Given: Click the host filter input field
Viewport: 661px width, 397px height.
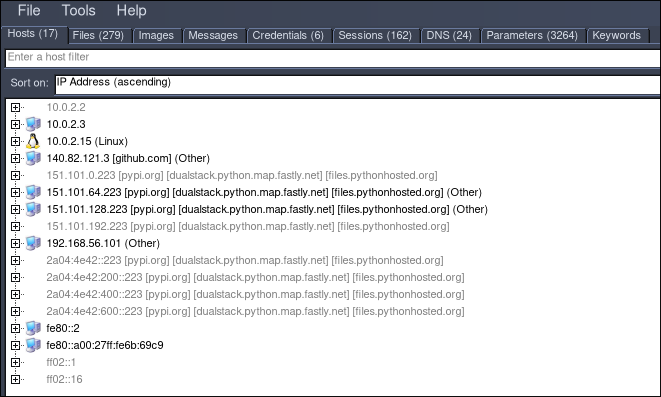Looking at the screenshot, I should click(333, 58).
